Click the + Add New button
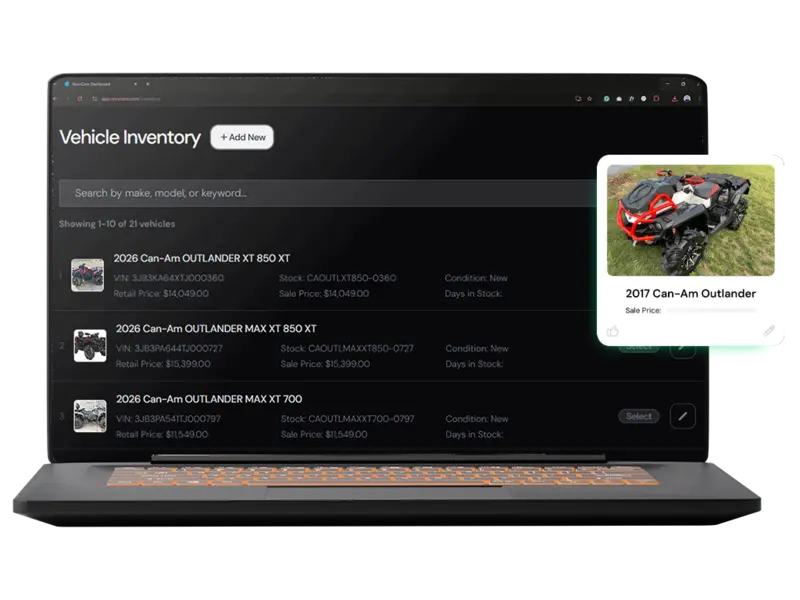Image resolution: width=800 pixels, height=600 pixels. coord(243,137)
